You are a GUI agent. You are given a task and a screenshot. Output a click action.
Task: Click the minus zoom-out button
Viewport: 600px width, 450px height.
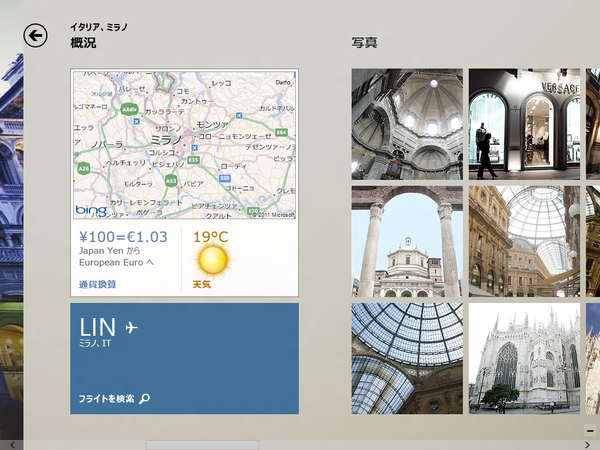coord(590,430)
